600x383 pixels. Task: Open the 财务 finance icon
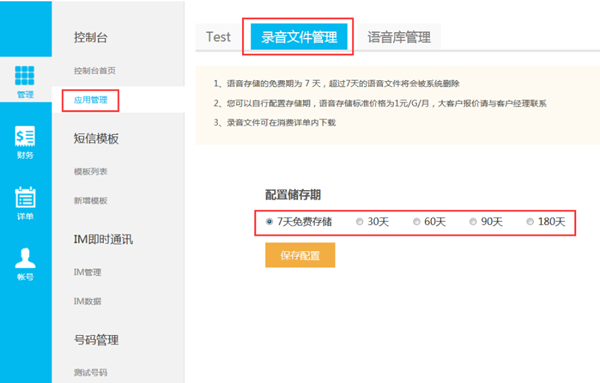[x=25, y=136]
